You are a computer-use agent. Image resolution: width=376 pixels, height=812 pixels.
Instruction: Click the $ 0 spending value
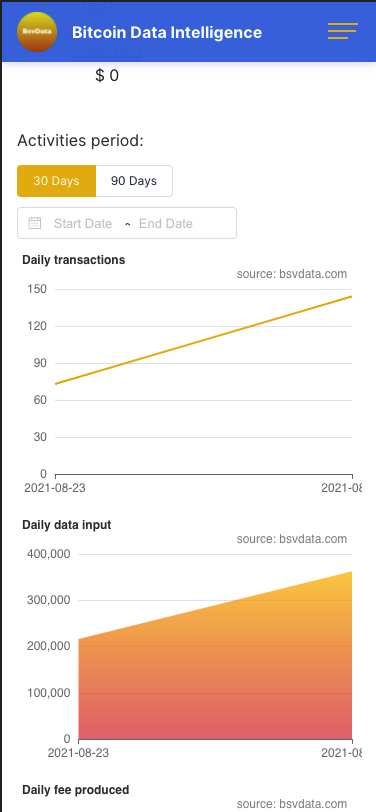[x=107, y=76]
